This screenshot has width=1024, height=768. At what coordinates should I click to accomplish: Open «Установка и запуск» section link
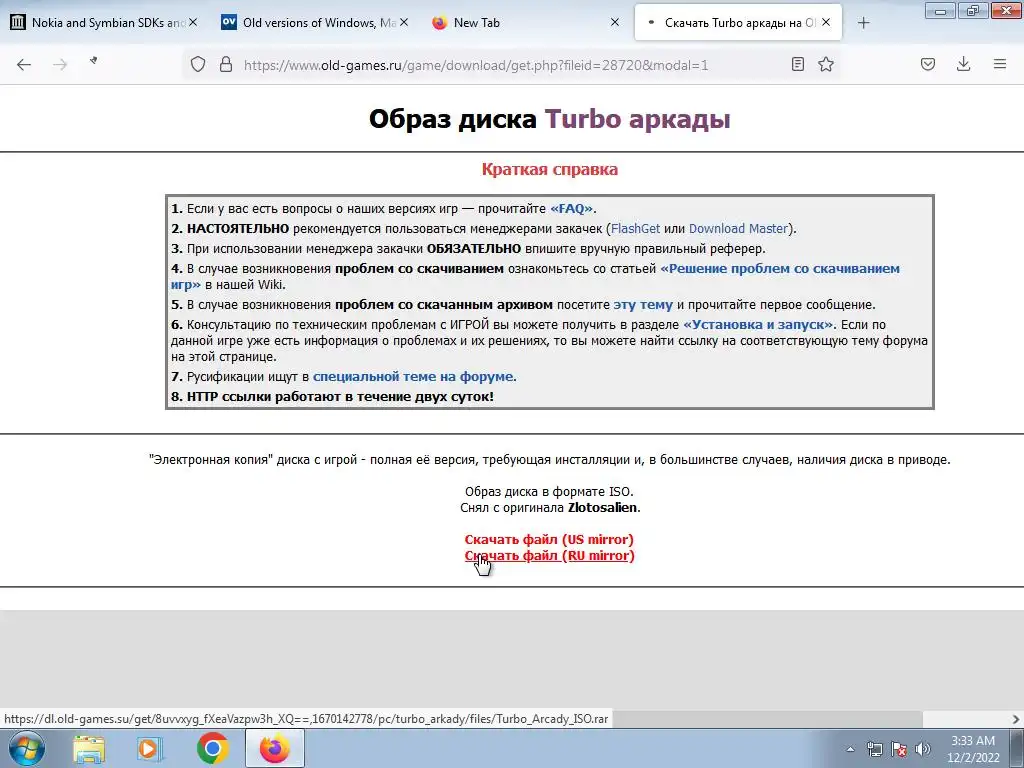[x=758, y=325]
